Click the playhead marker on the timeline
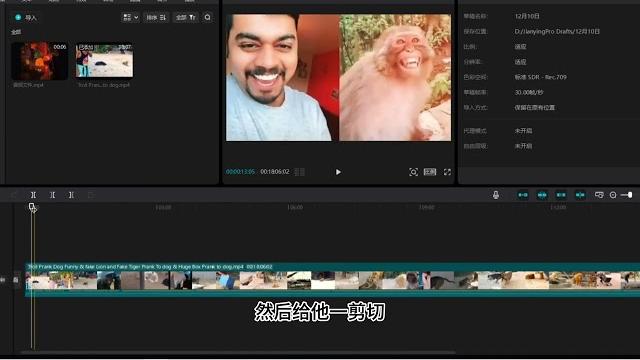Screen dimensions: 640x360 [32, 207]
